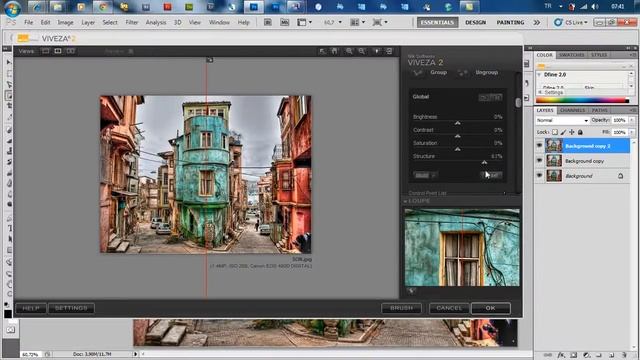
Task: Open the Image menu
Action: [x=65, y=22]
